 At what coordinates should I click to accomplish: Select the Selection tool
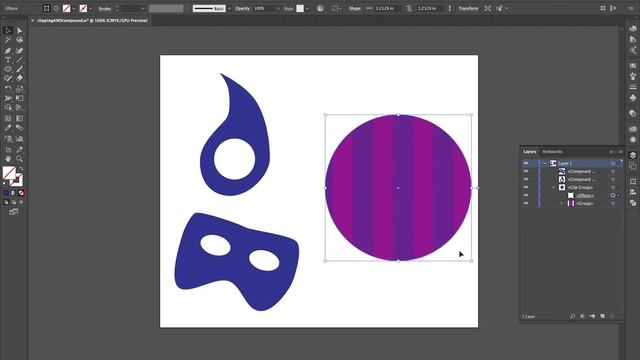point(8,31)
